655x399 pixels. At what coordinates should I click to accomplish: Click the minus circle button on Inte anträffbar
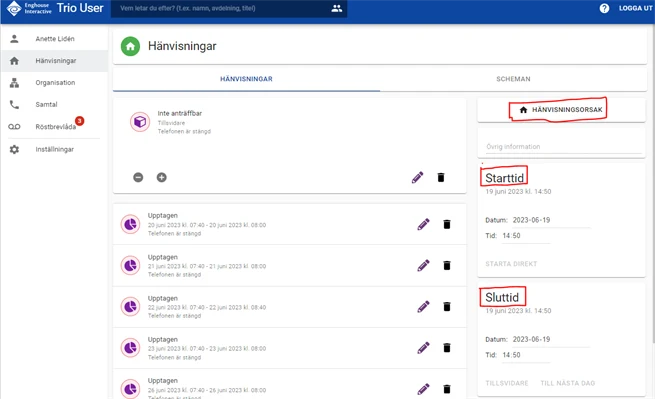coord(138,178)
